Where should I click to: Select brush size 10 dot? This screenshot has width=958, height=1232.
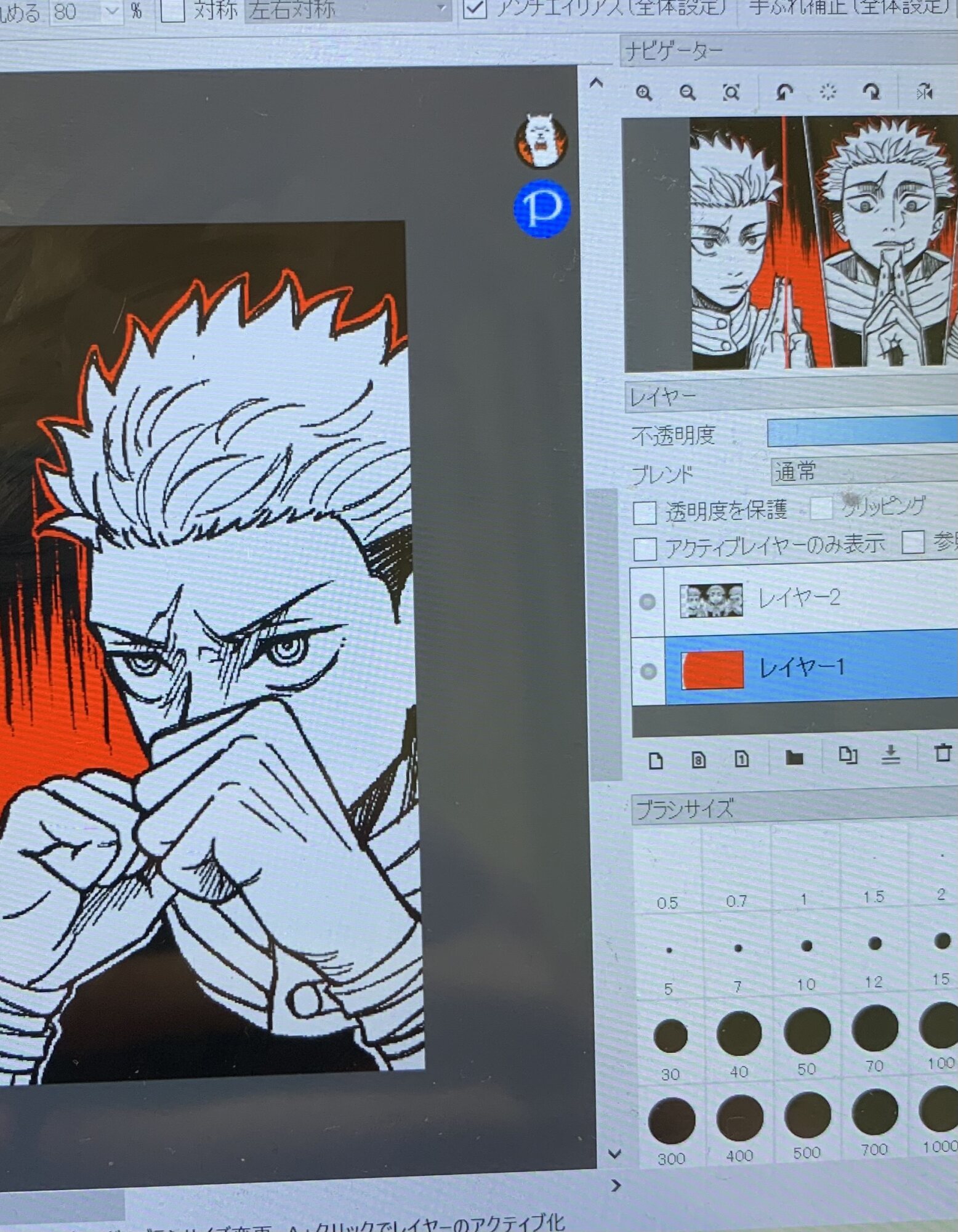point(806,946)
